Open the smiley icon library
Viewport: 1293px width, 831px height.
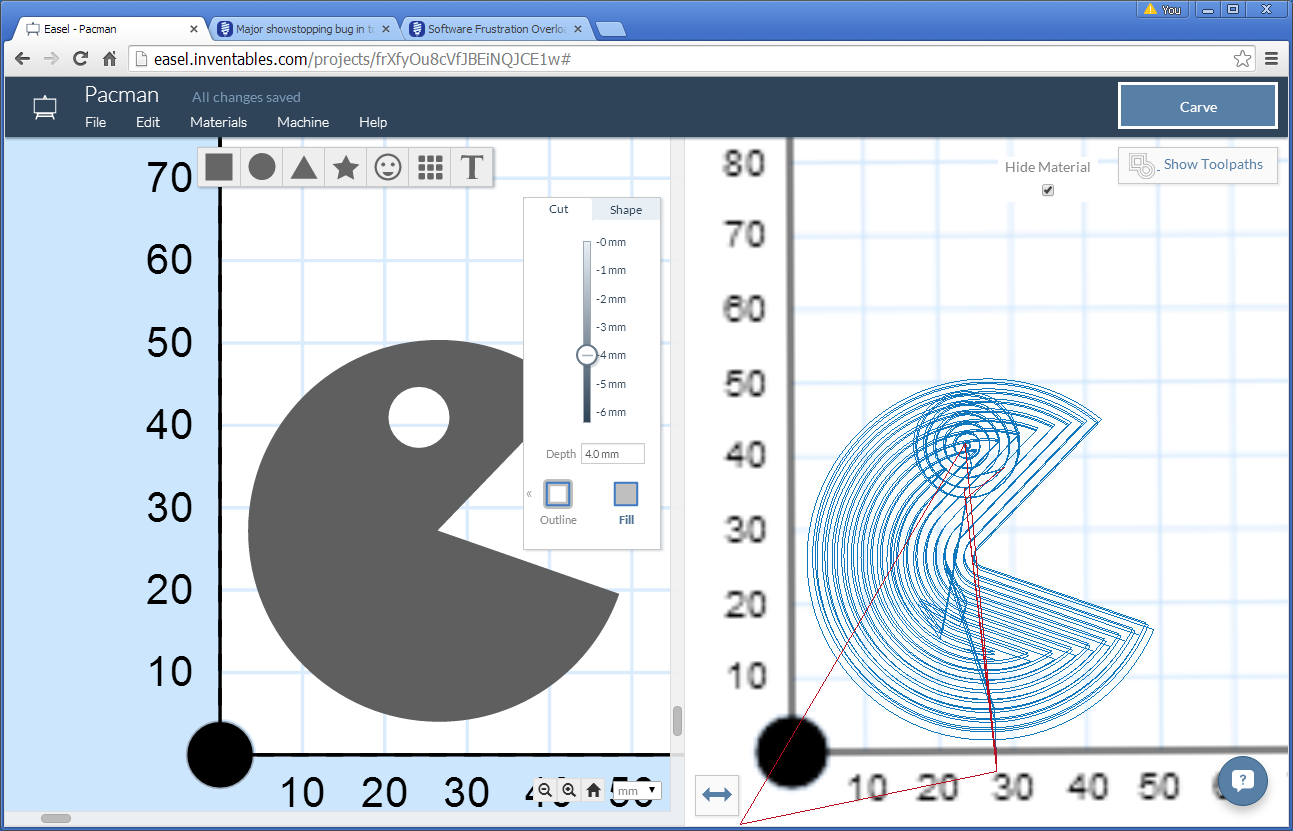pyautogui.click(x=388, y=167)
